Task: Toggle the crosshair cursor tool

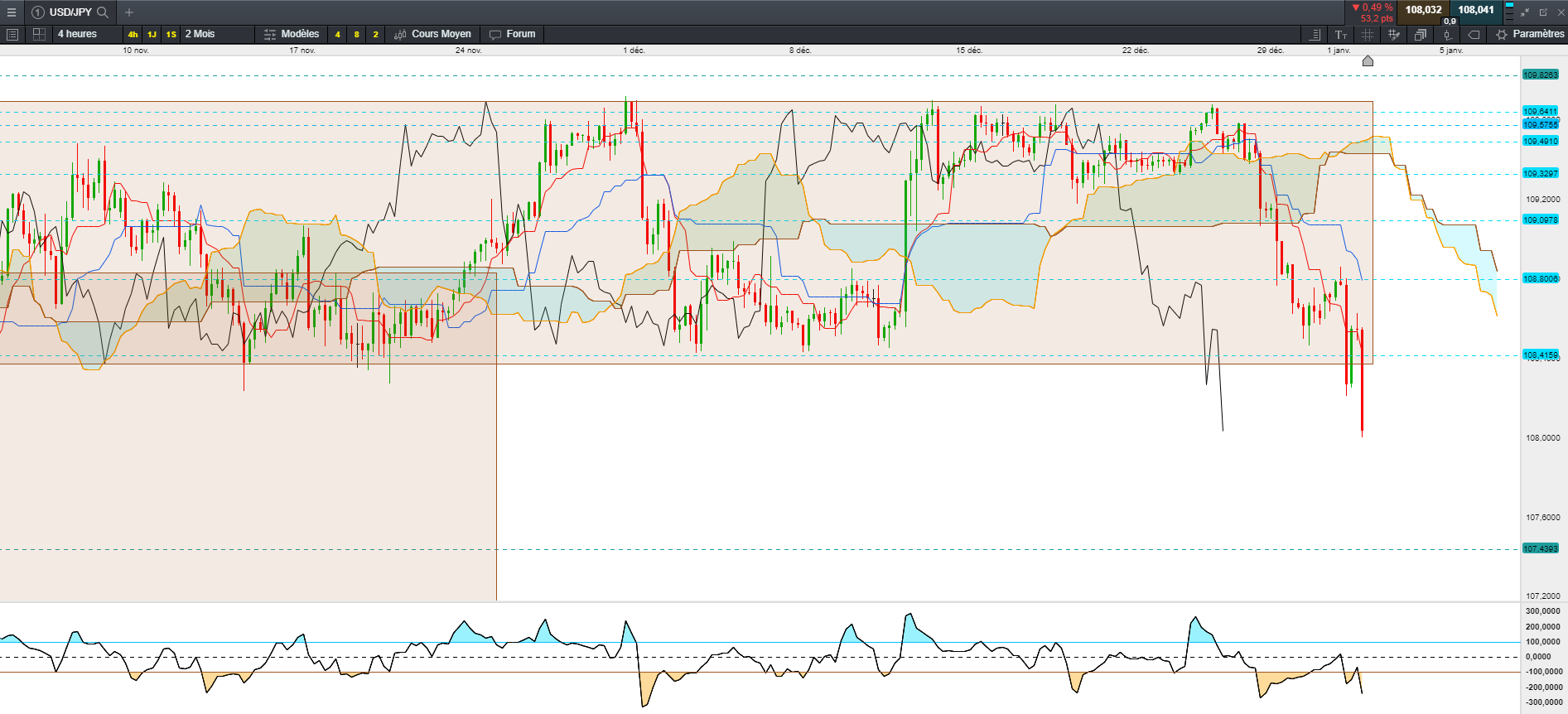Action: tap(1368, 34)
